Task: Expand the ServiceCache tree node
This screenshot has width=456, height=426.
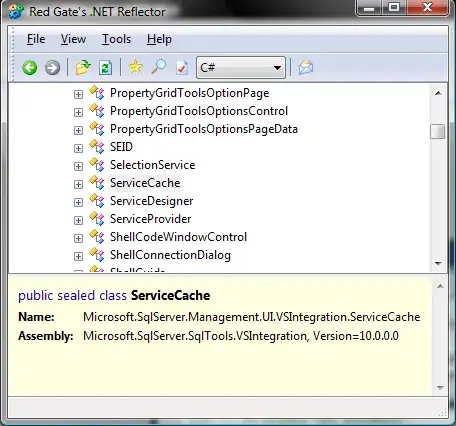Action: click(78, 184)
